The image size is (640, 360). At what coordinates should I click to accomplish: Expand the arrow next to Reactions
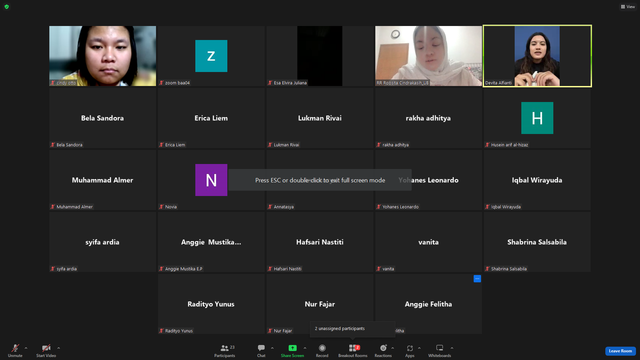click(393, 348)
